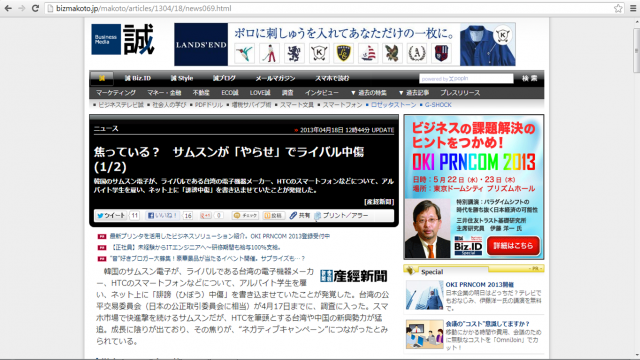The image size is (640, 360).
Task: Bookmark this page with the star icon
Action: (618, 8)
